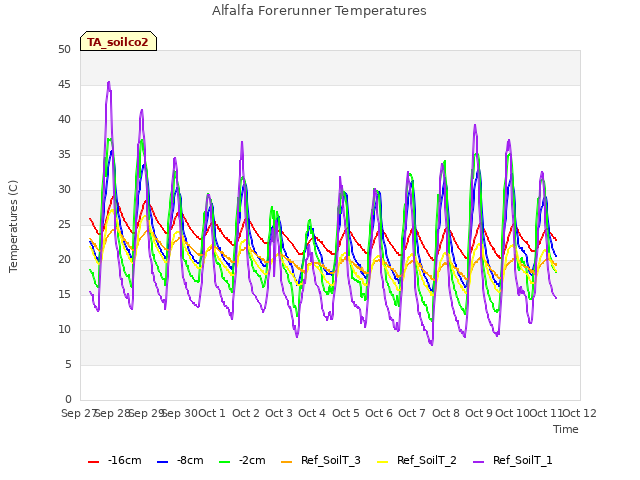Screen dimensions: 640x480
Task: Click the Oct 2 x-axis date label
Action: pyautogui.click(x=246, y=413)
